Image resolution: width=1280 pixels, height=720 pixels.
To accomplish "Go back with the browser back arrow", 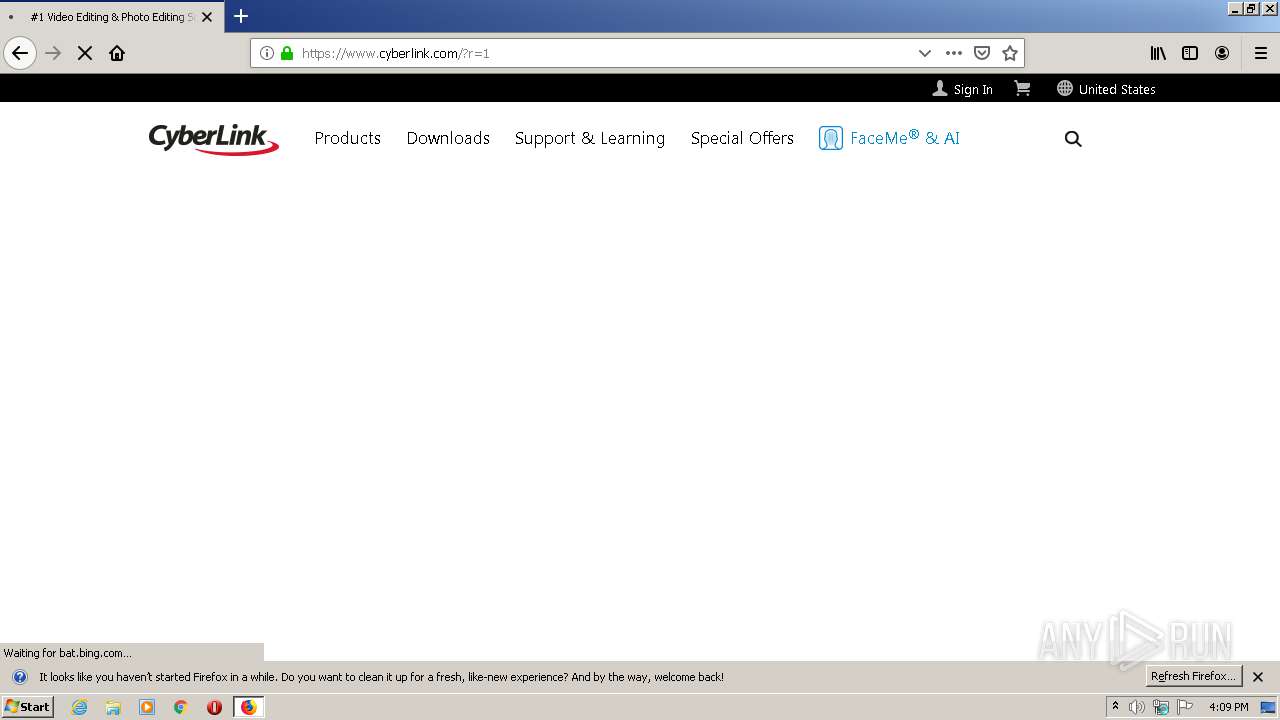I will [20, 53].
